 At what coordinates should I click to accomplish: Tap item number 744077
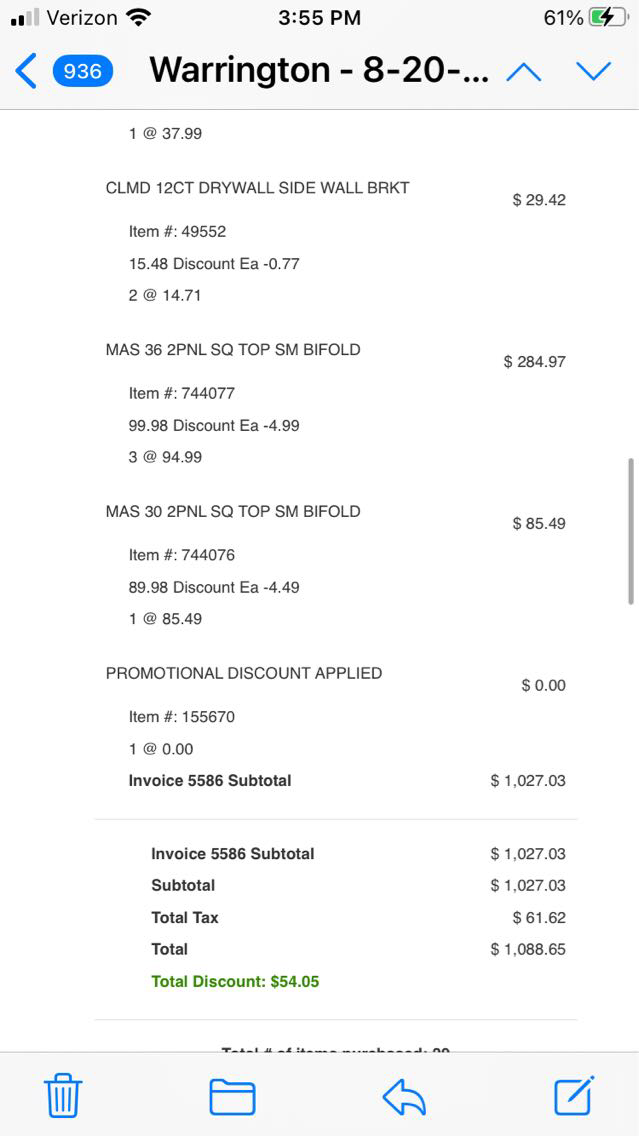[208, 393]
